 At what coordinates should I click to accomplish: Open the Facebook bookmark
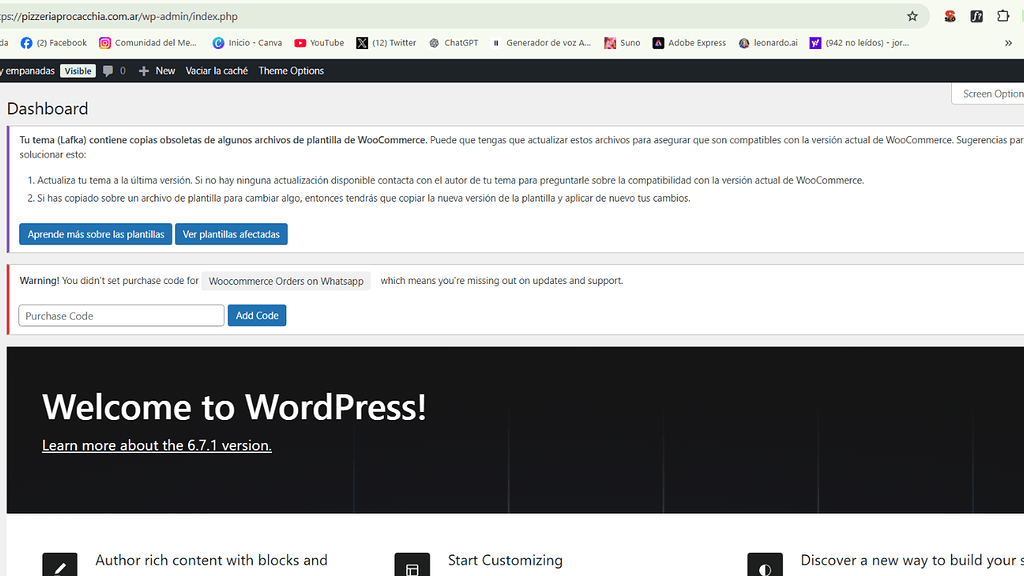[54, 43]
